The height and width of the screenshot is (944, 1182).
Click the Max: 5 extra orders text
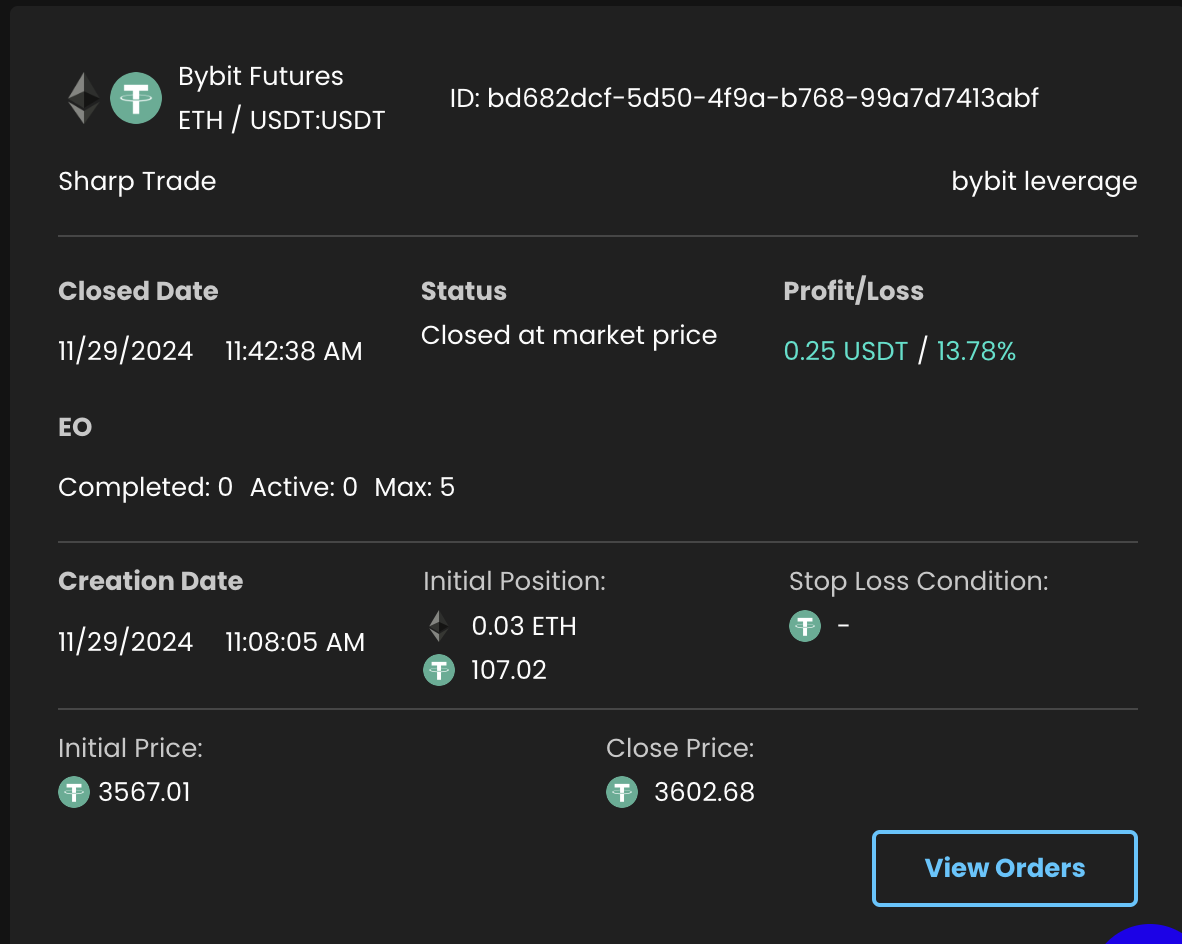click(x=414, y=487)
